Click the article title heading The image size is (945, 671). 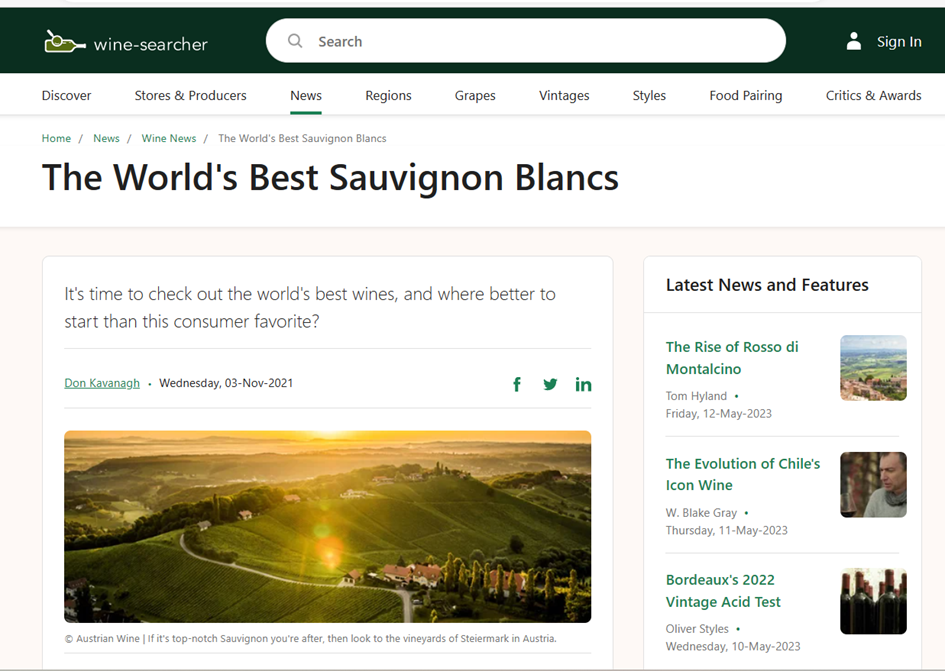coord(330,177)
